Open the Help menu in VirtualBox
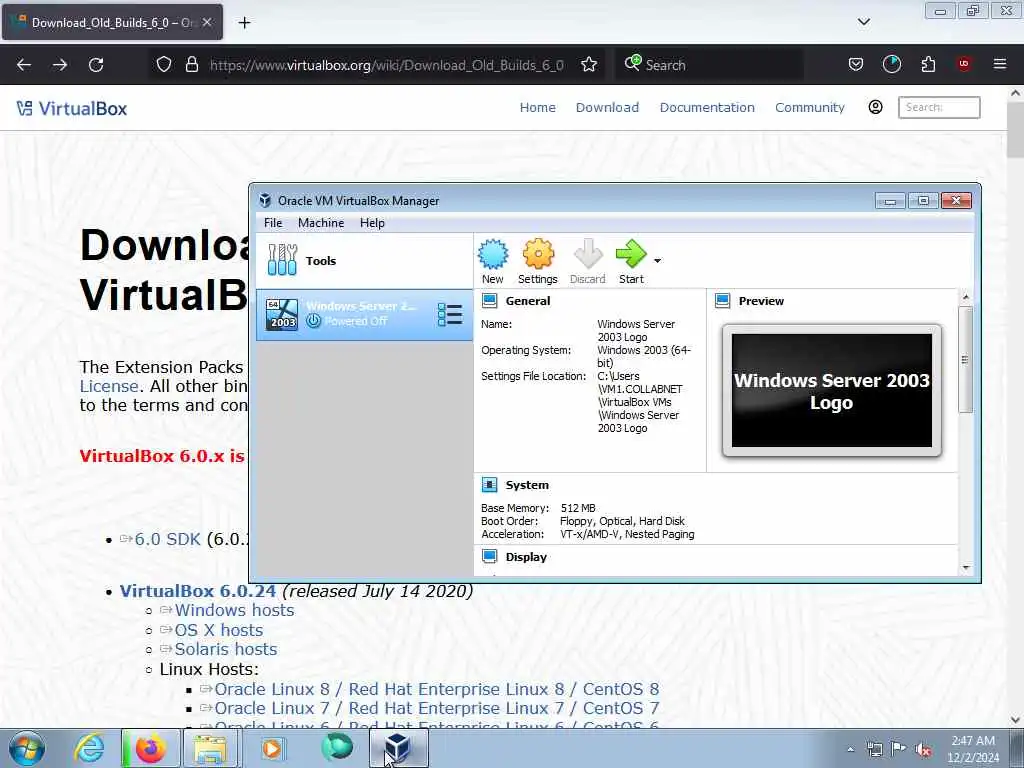Image resolution: width=1024 pixels, height=768 pixels. 372,223
